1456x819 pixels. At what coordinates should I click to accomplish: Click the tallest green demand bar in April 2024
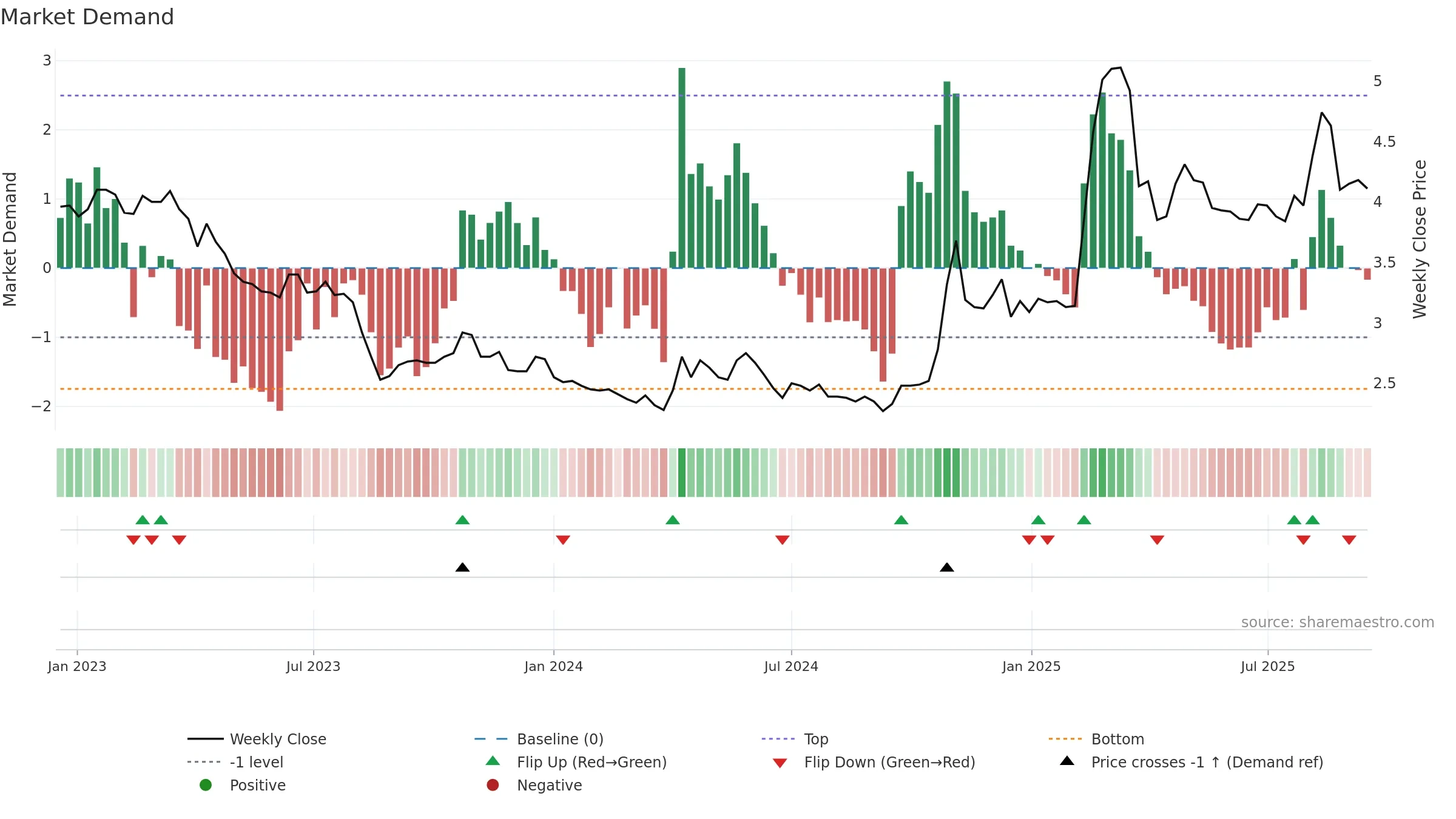point(682,167)
